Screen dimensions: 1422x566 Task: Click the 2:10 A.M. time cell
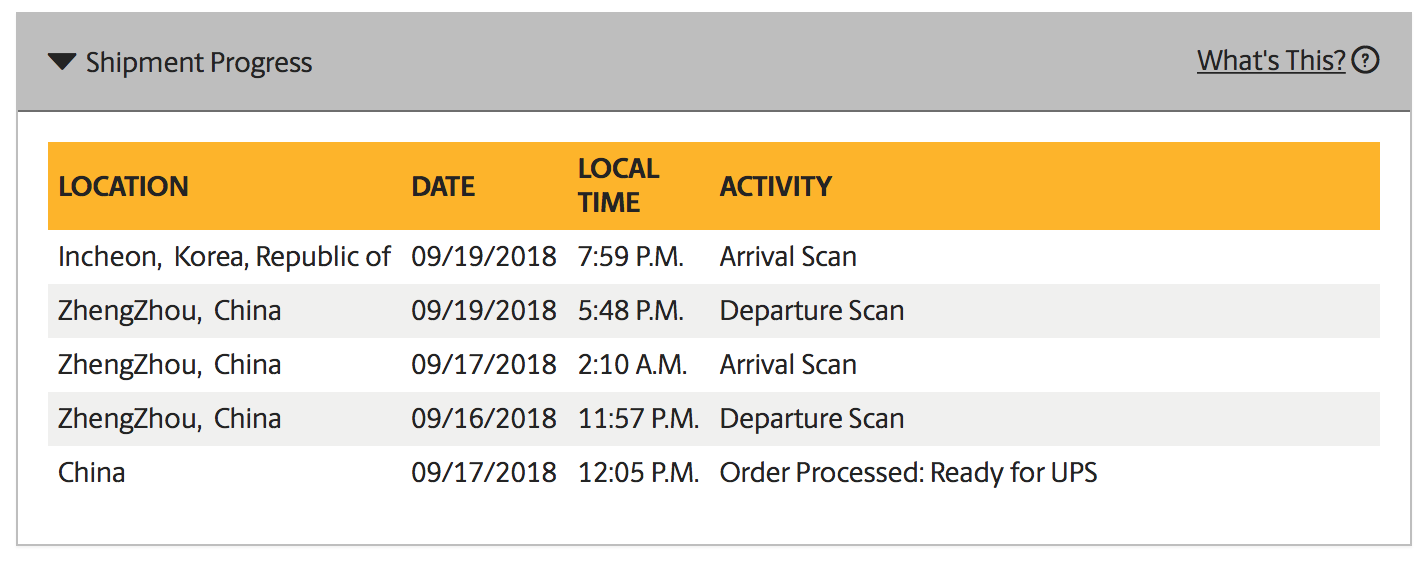(632, 365)
